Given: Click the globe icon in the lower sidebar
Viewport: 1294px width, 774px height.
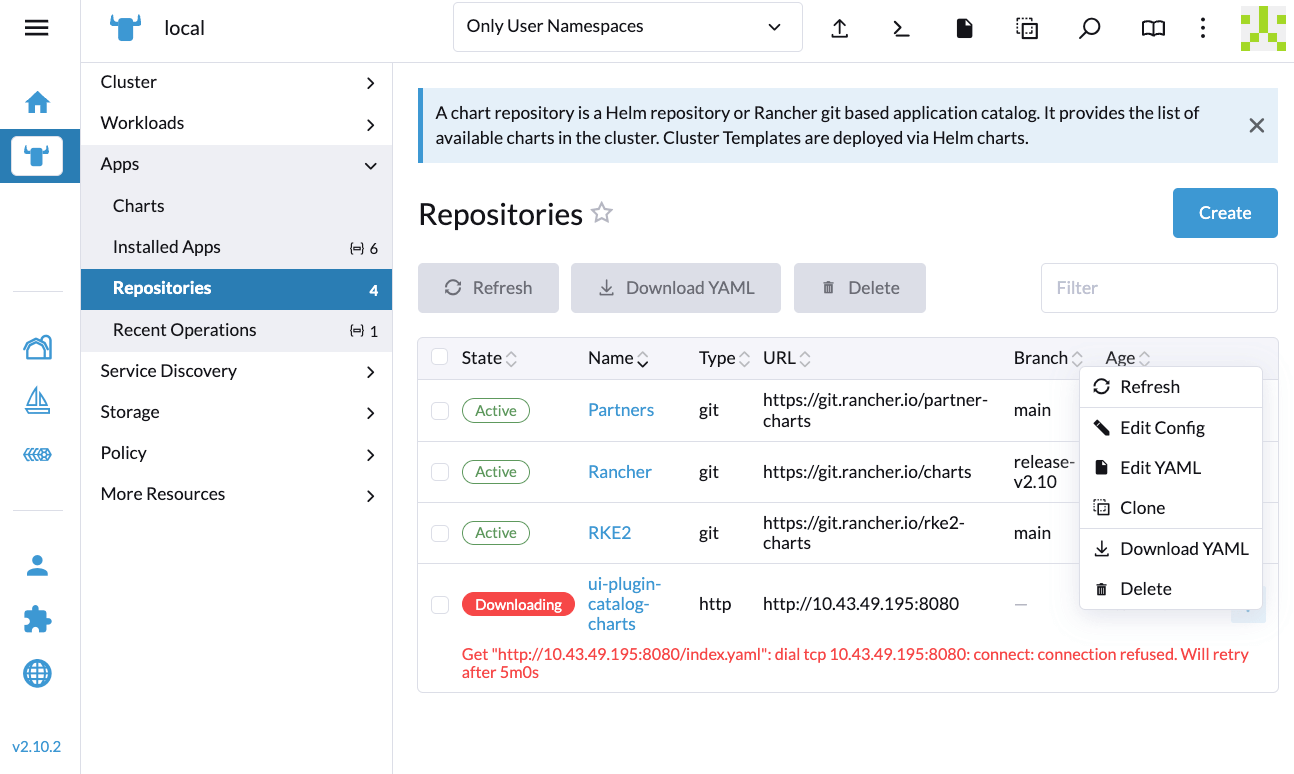Looking at the screenshot, I should click(37, 673).
